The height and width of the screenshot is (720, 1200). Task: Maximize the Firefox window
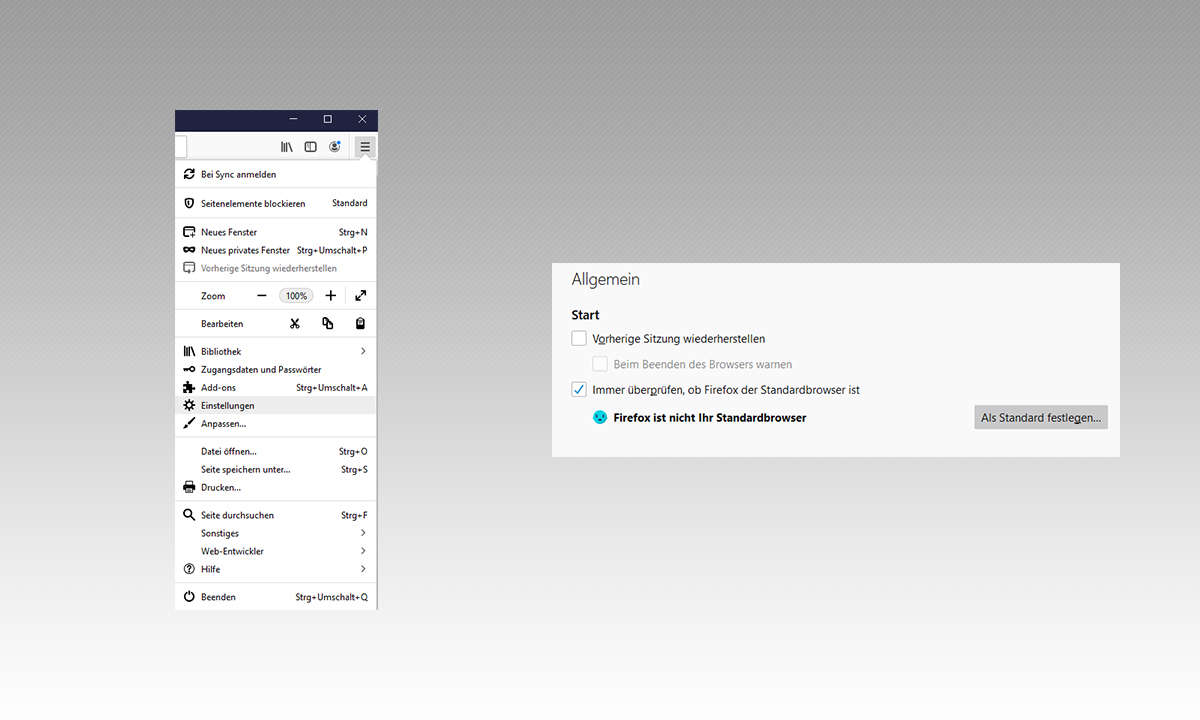tap(327, 119)
